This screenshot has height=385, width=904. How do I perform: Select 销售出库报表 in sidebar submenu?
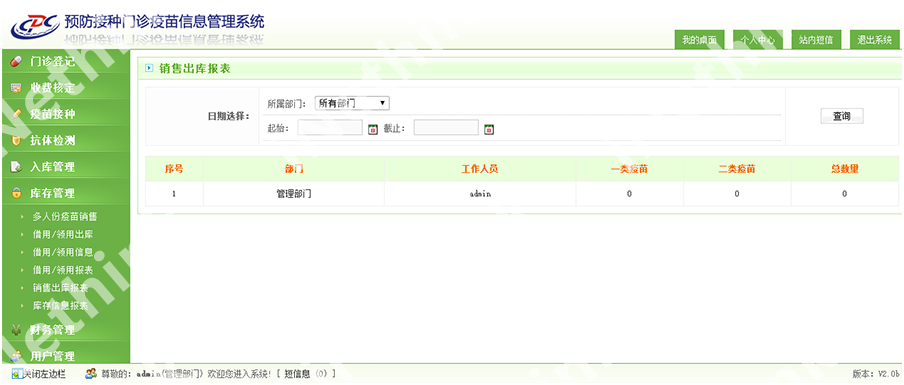(61, 288)
